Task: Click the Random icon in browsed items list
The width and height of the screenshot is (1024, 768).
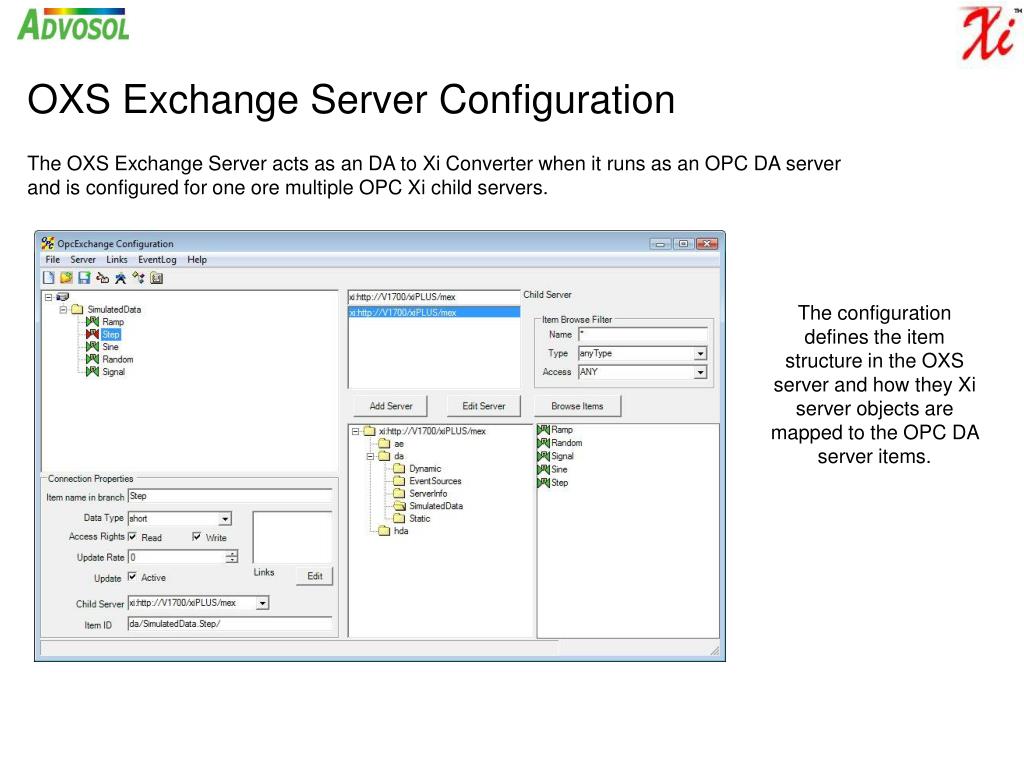Action: (543, 443)
